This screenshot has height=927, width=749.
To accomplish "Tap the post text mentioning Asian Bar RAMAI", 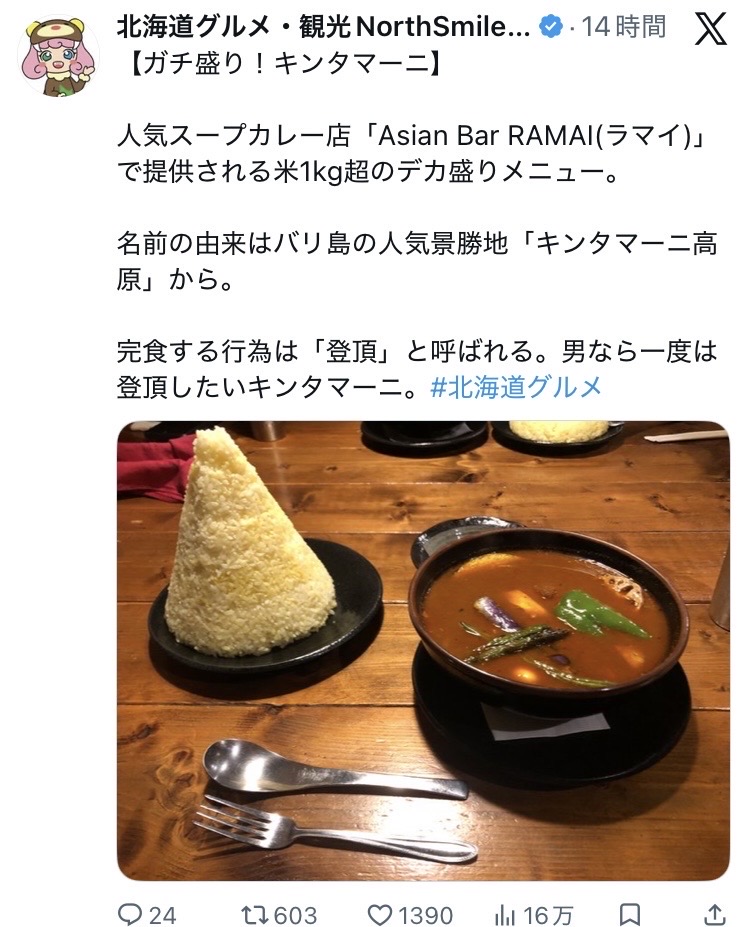I will [x=412, y=154].
